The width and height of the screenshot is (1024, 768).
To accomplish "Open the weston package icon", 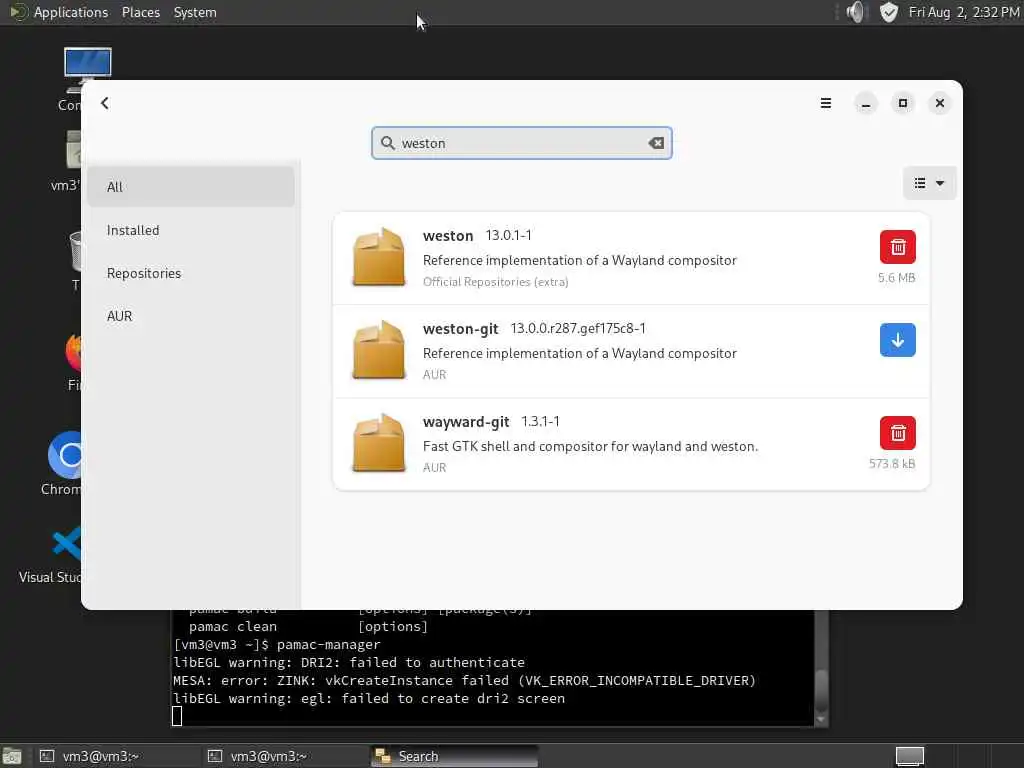I will click(x=378, y=257).
